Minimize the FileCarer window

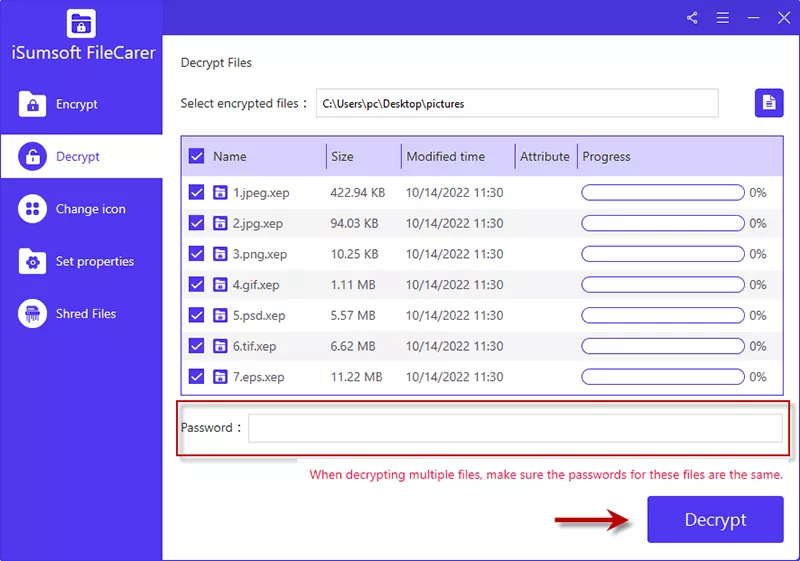tap(753, 18)
